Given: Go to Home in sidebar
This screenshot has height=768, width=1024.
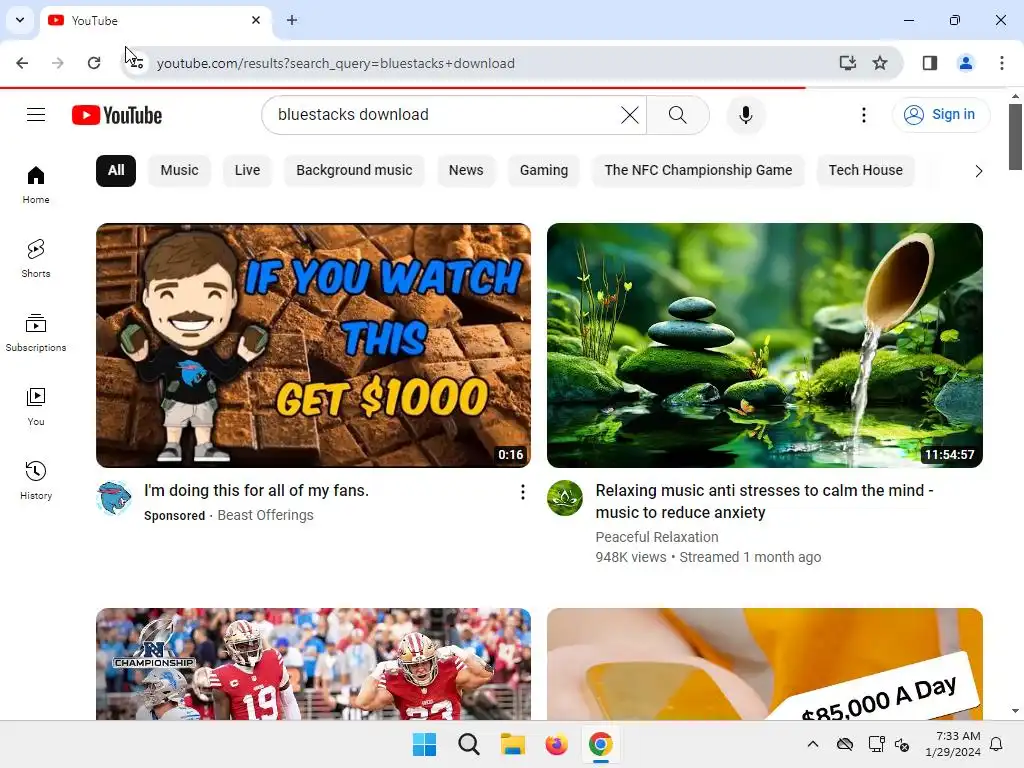Looking at the screenshot, I should (36, 185).
